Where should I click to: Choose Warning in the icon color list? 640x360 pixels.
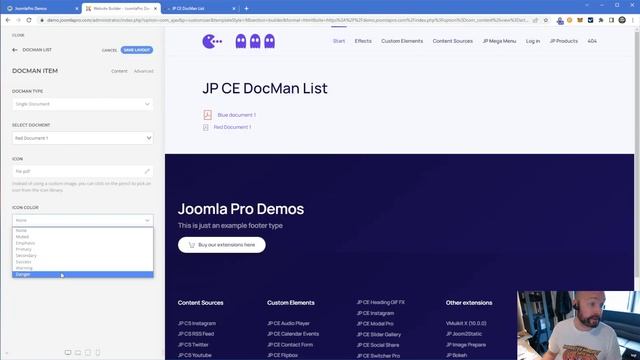click(82, 268)
